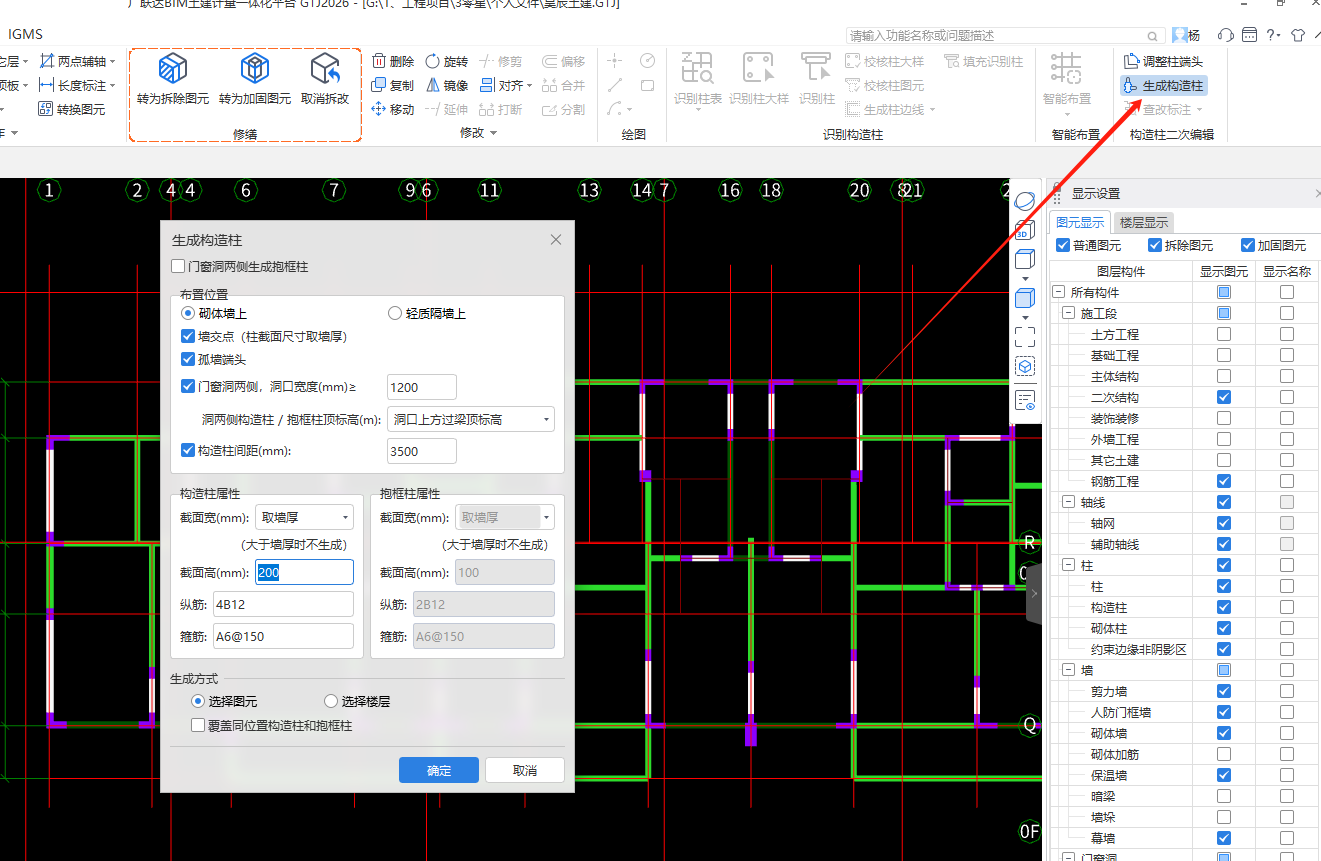Click the 截面高 200 input field

point(305,572)
